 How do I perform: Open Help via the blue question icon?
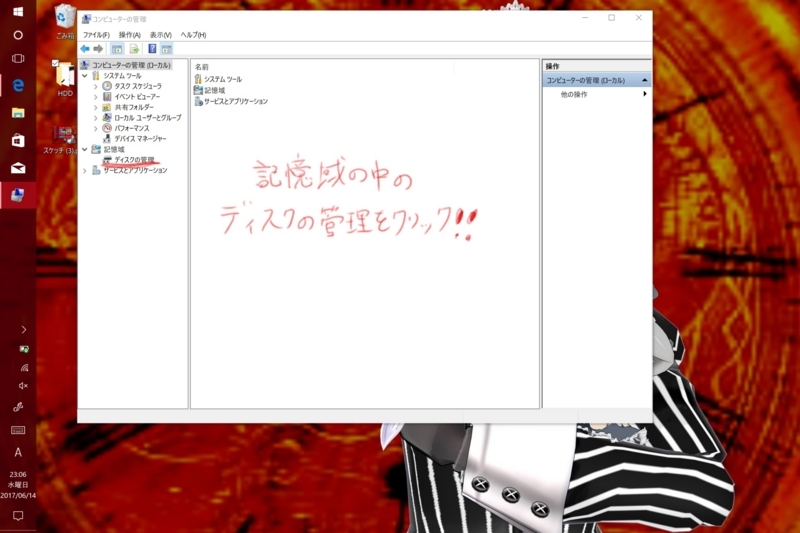(152, 49)
